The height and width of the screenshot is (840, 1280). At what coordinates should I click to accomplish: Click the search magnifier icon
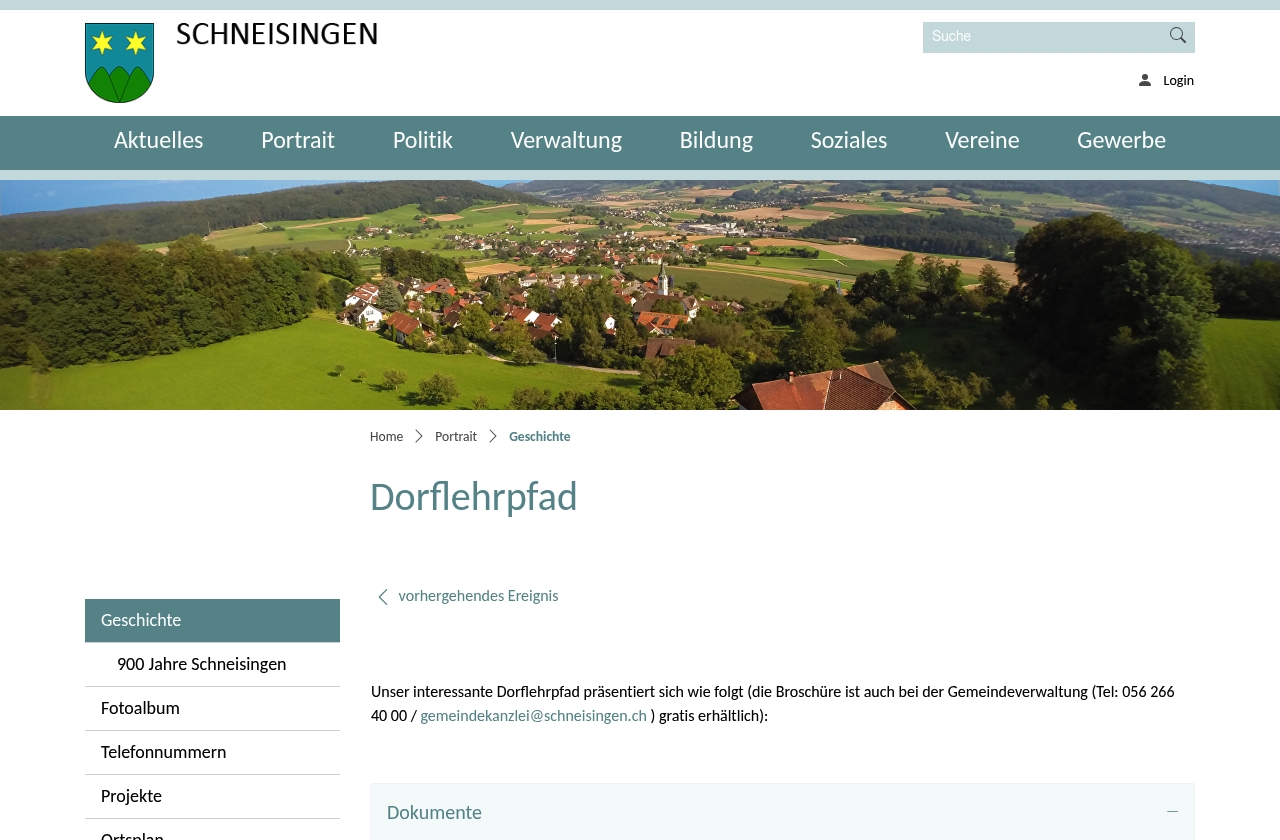(1176, 36)
